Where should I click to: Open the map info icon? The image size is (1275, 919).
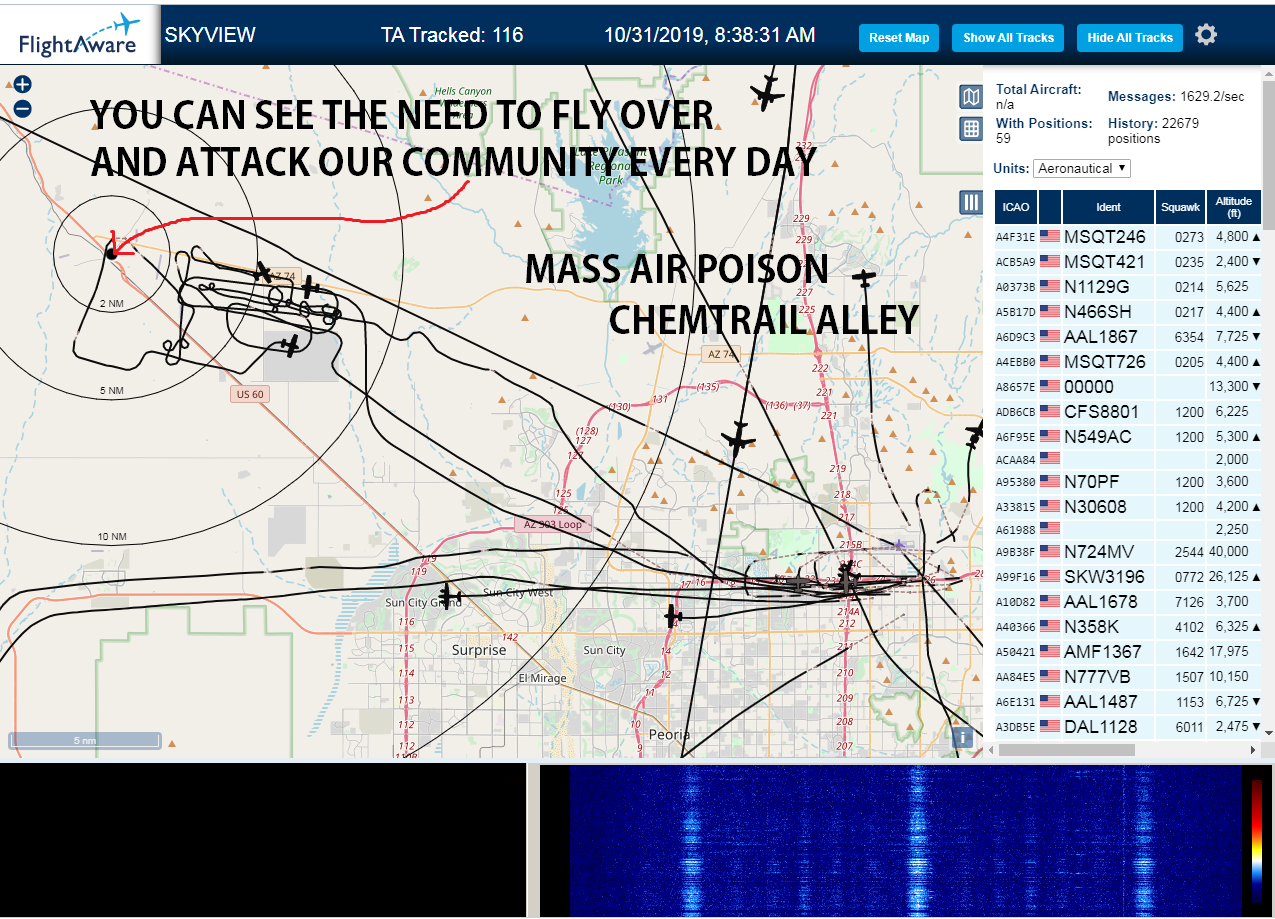(963, 737)
